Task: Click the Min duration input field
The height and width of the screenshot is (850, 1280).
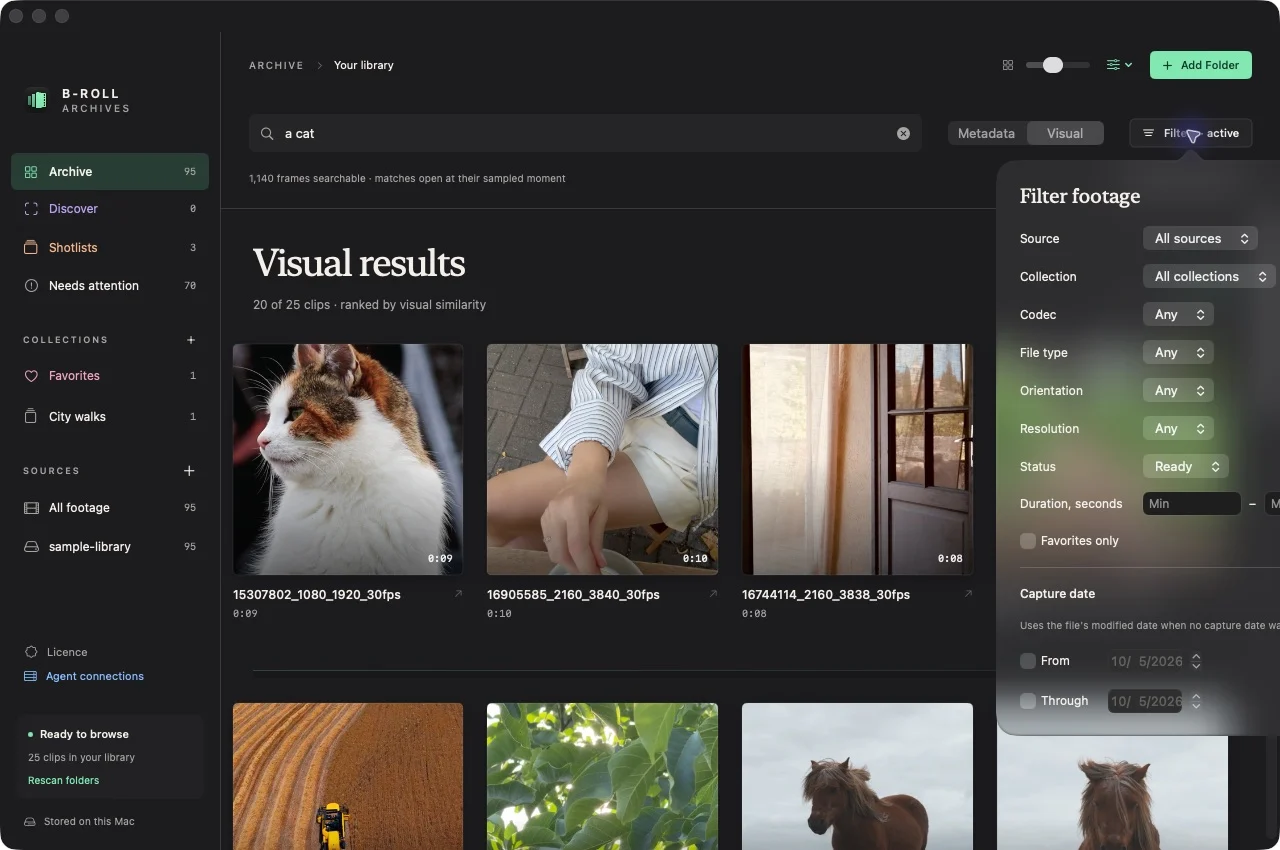Action: 1192,504
